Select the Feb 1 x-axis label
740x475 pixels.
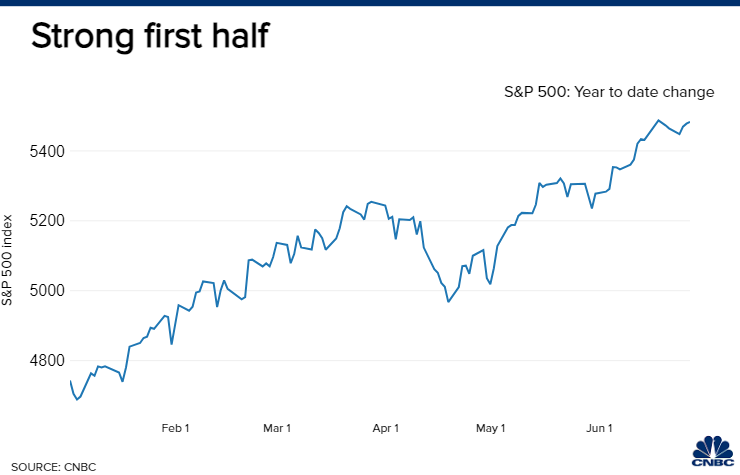pos(174,428)
